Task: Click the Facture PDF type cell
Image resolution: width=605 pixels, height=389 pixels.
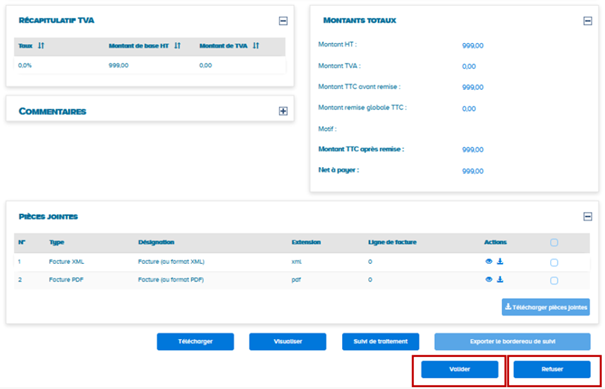Action: (x=66, y=279)
